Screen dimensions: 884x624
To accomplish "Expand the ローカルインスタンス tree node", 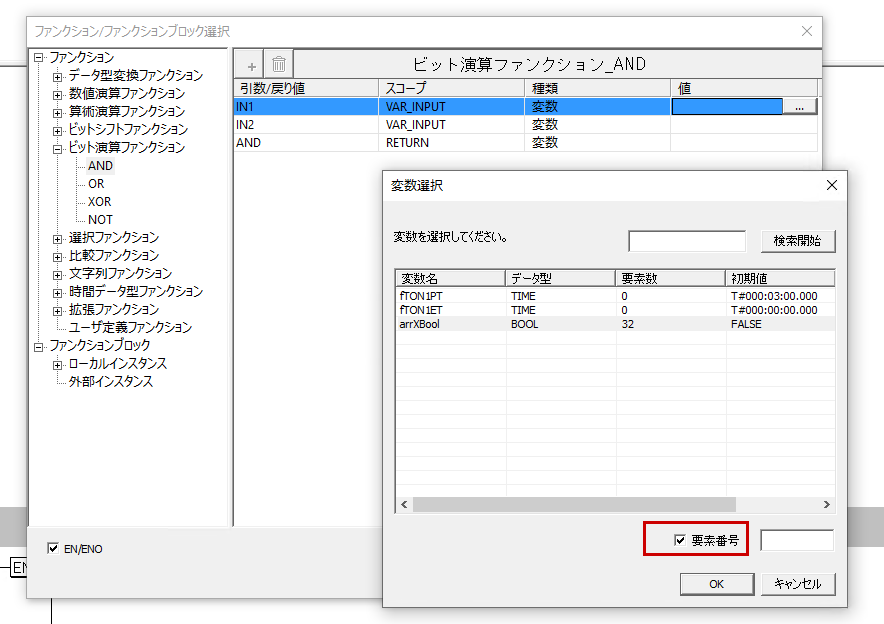I will tap(58, 364).
